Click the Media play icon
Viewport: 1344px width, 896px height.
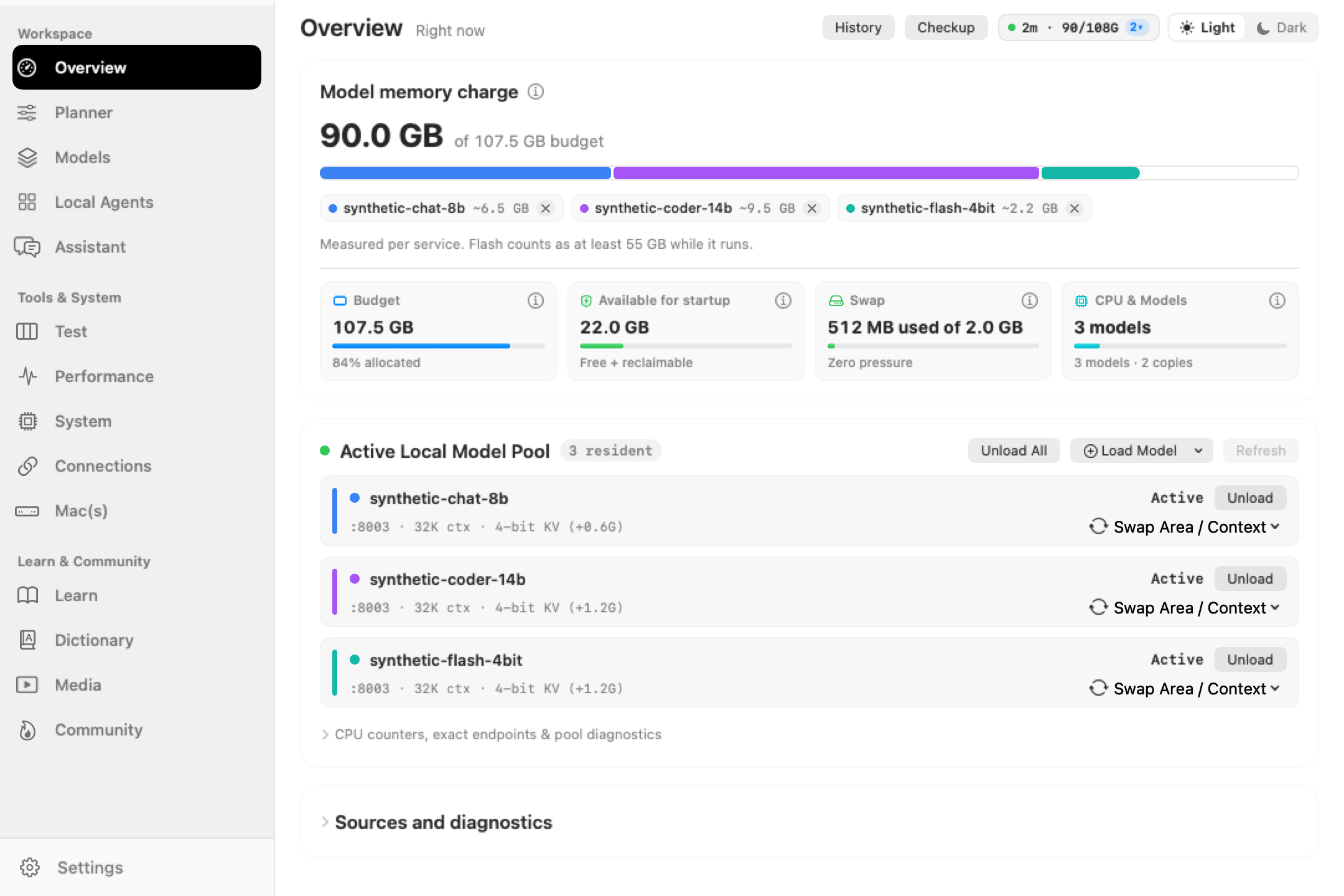click(27, 685)
